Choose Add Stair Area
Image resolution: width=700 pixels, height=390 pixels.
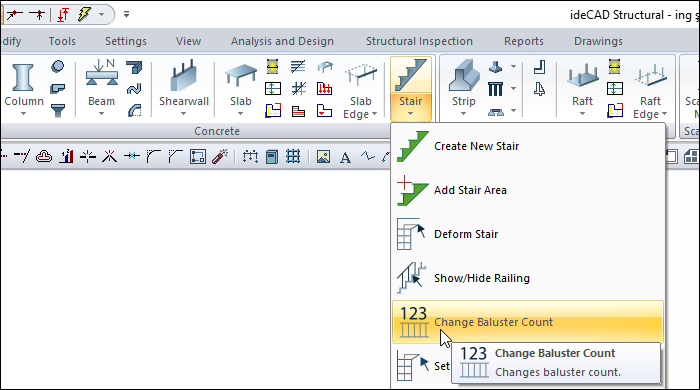point(527,190)
